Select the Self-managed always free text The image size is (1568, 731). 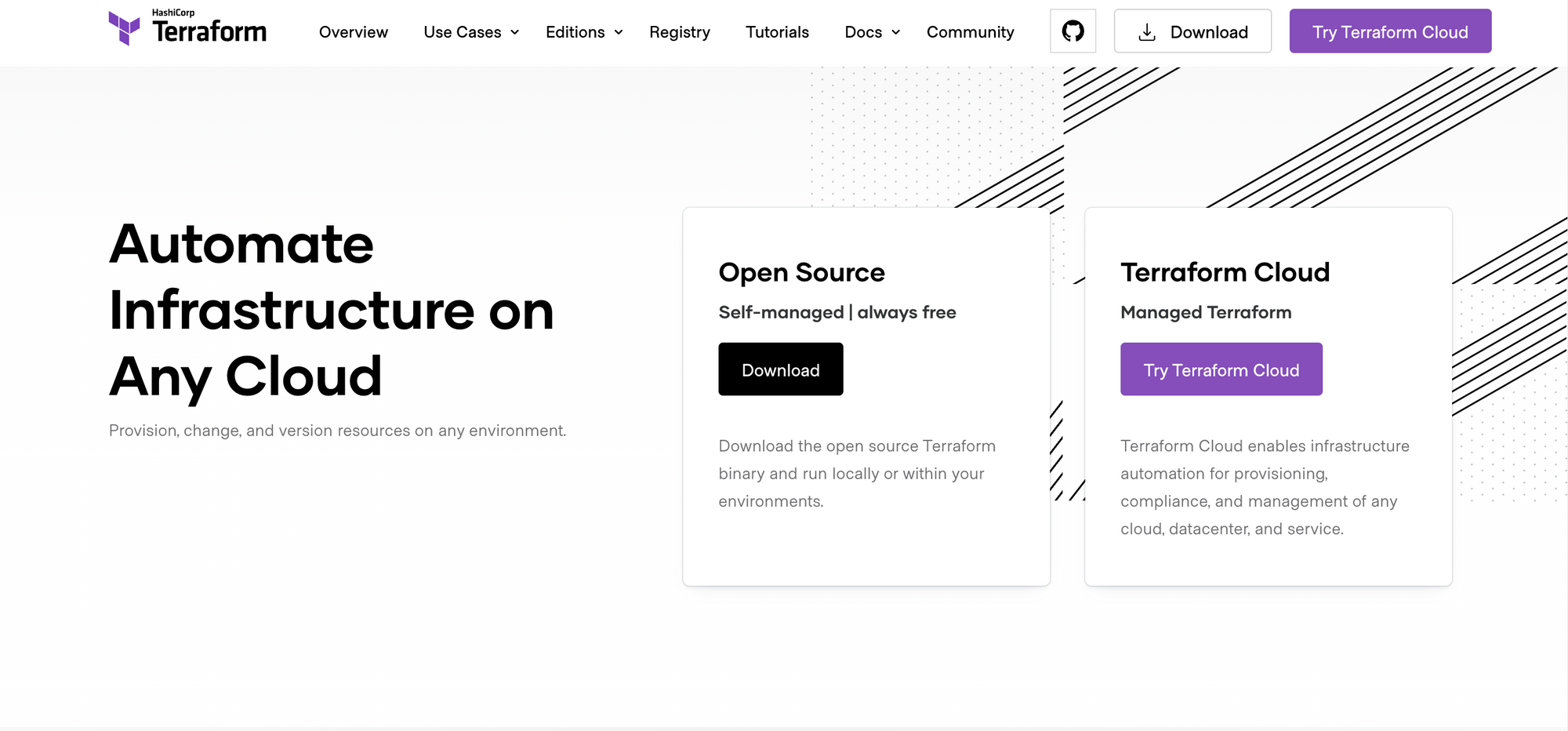(837, 312)
